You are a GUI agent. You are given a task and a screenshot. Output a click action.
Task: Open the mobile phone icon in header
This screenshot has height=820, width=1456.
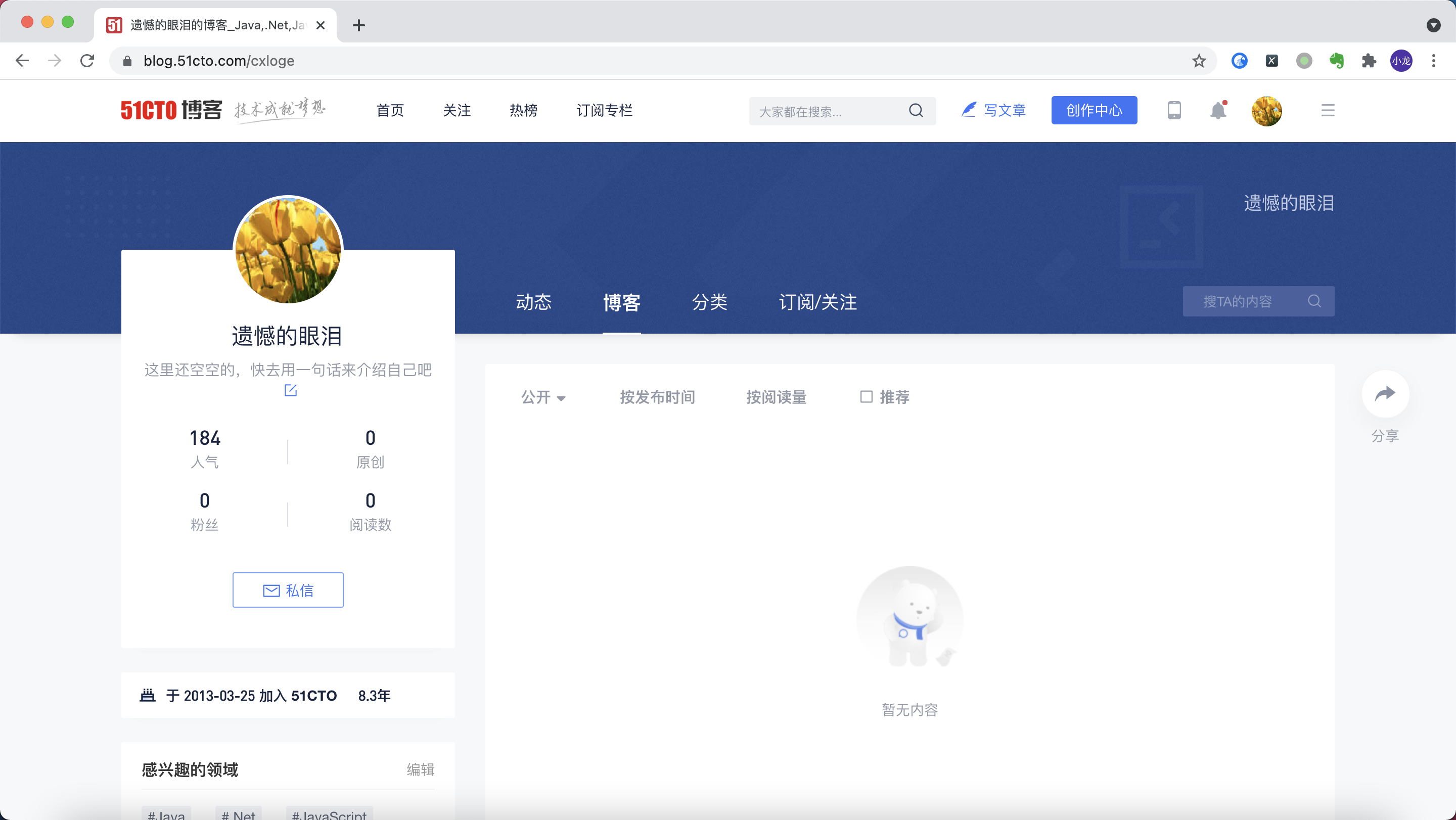click(1174, 110)
